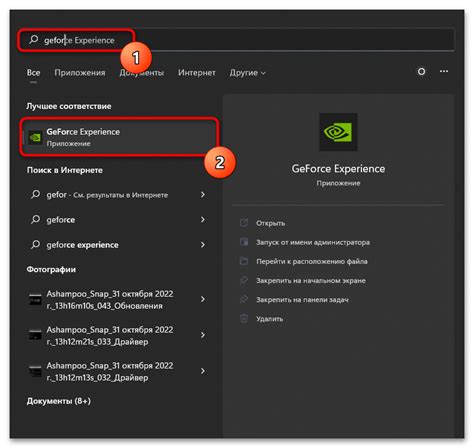
Task: Click thumbnail of 13h12m21s_033_Драйвер photo
Action: pyautogui.click(x=35, y=335)
